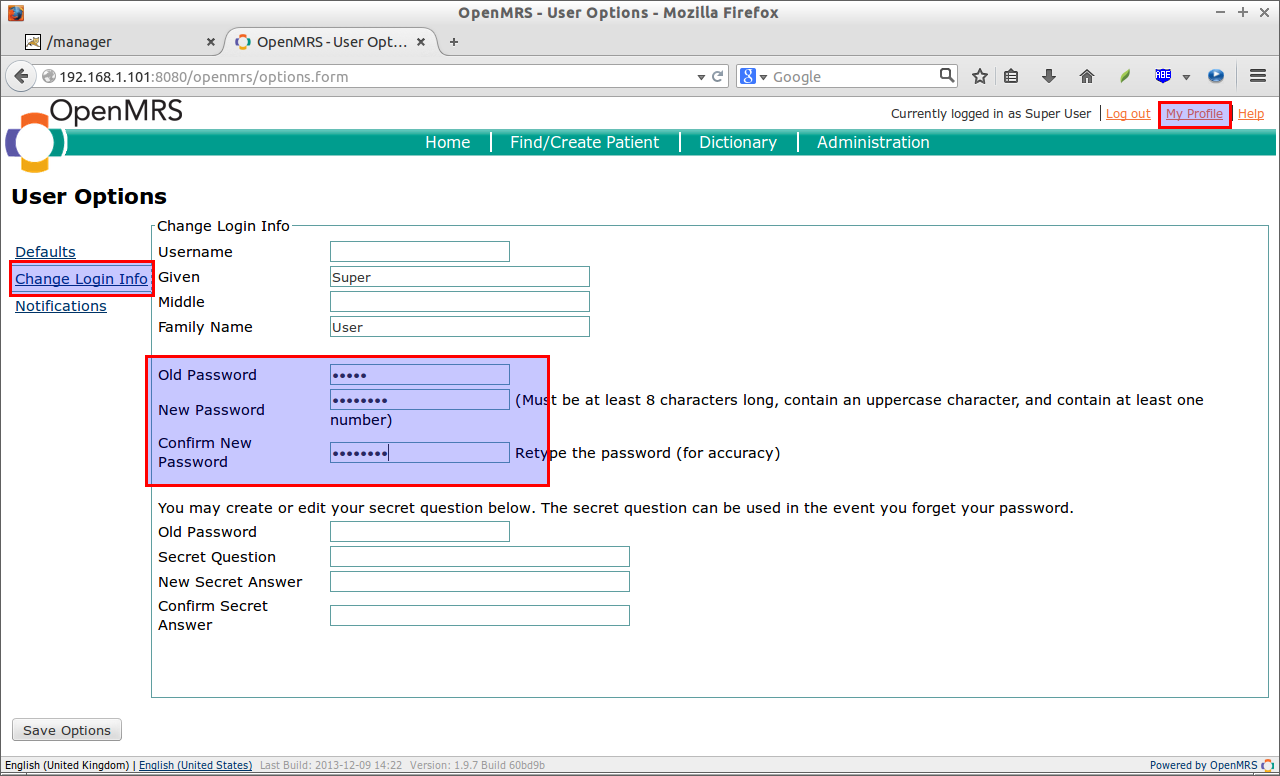Click the ABP adblock toolbar icon
The width and height of the screenshot is (1280, 776).
coord(1163,76)
